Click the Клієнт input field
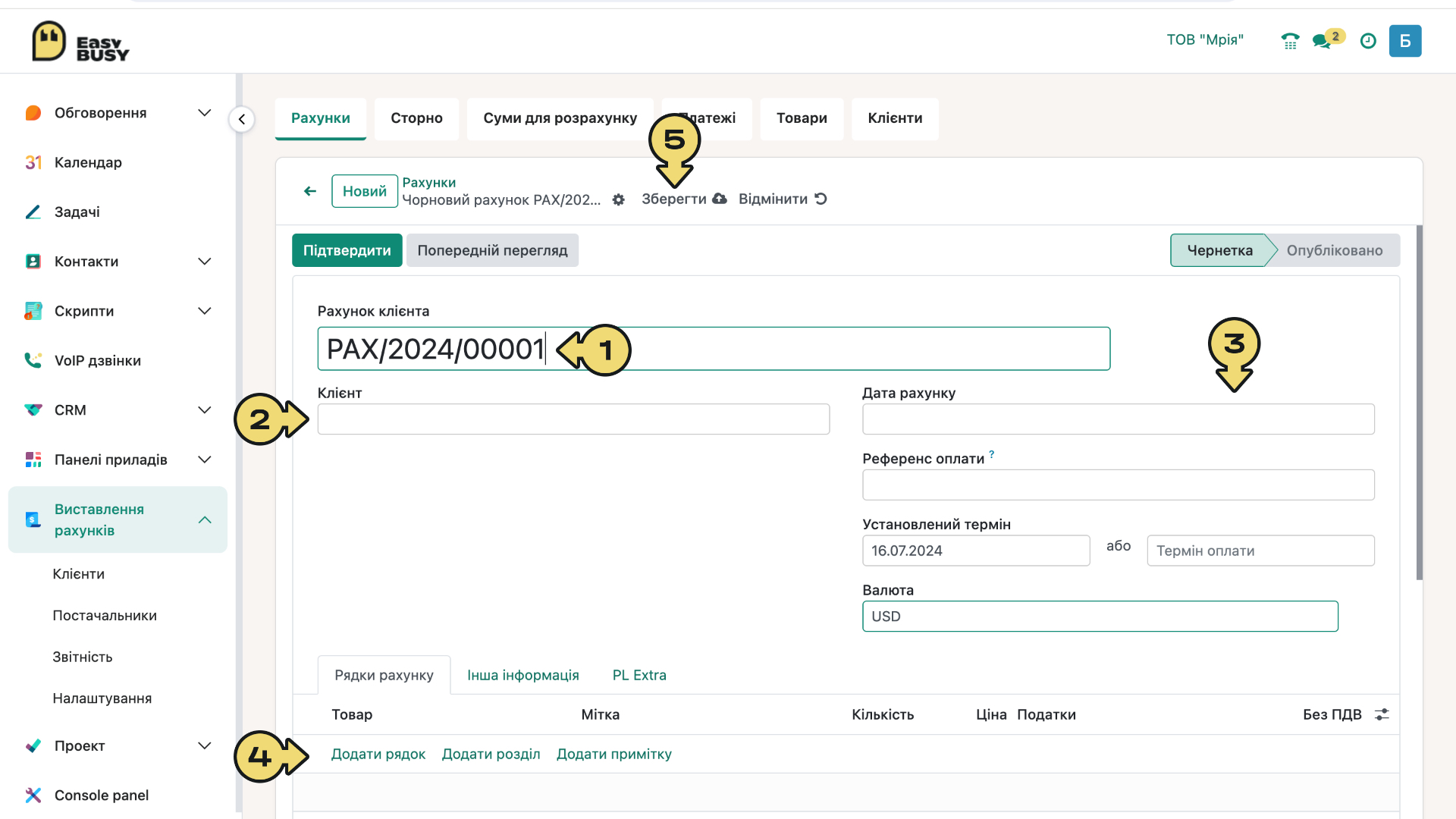This screenshot has width=1456, height=819. tap(573, 419)
